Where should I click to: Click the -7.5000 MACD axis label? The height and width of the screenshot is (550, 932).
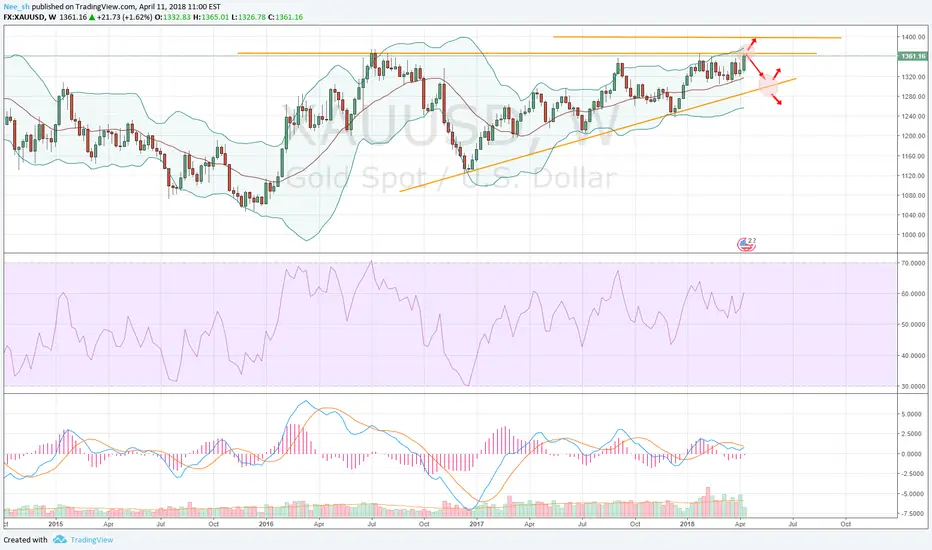911,513
